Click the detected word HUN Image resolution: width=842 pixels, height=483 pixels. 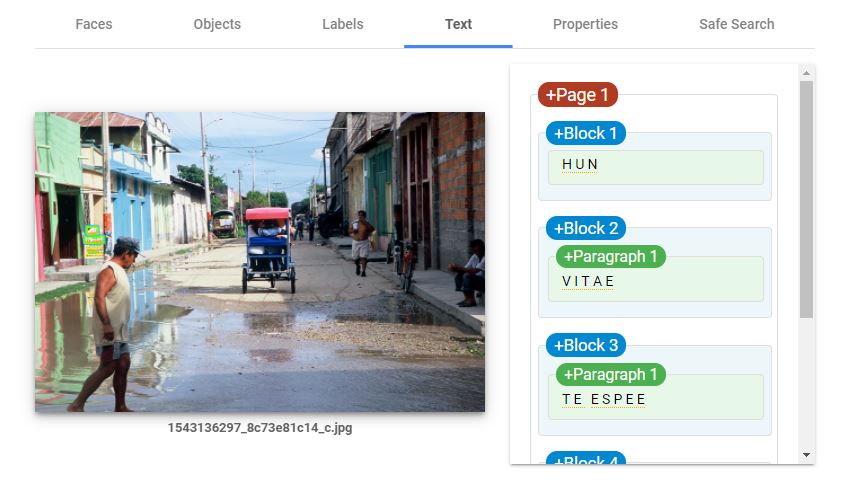click(580, 164)
